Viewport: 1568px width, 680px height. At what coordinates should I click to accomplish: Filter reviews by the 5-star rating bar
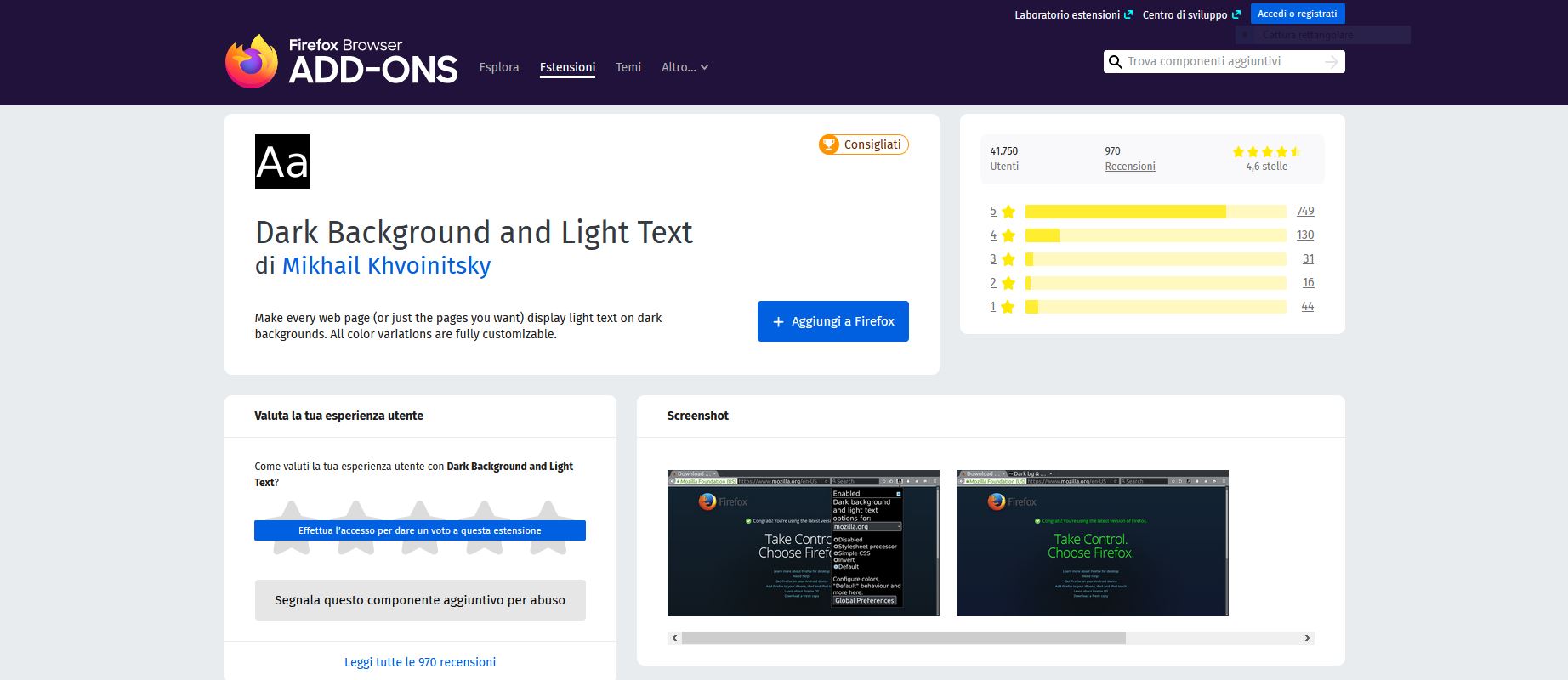[x=1156, y=212]
